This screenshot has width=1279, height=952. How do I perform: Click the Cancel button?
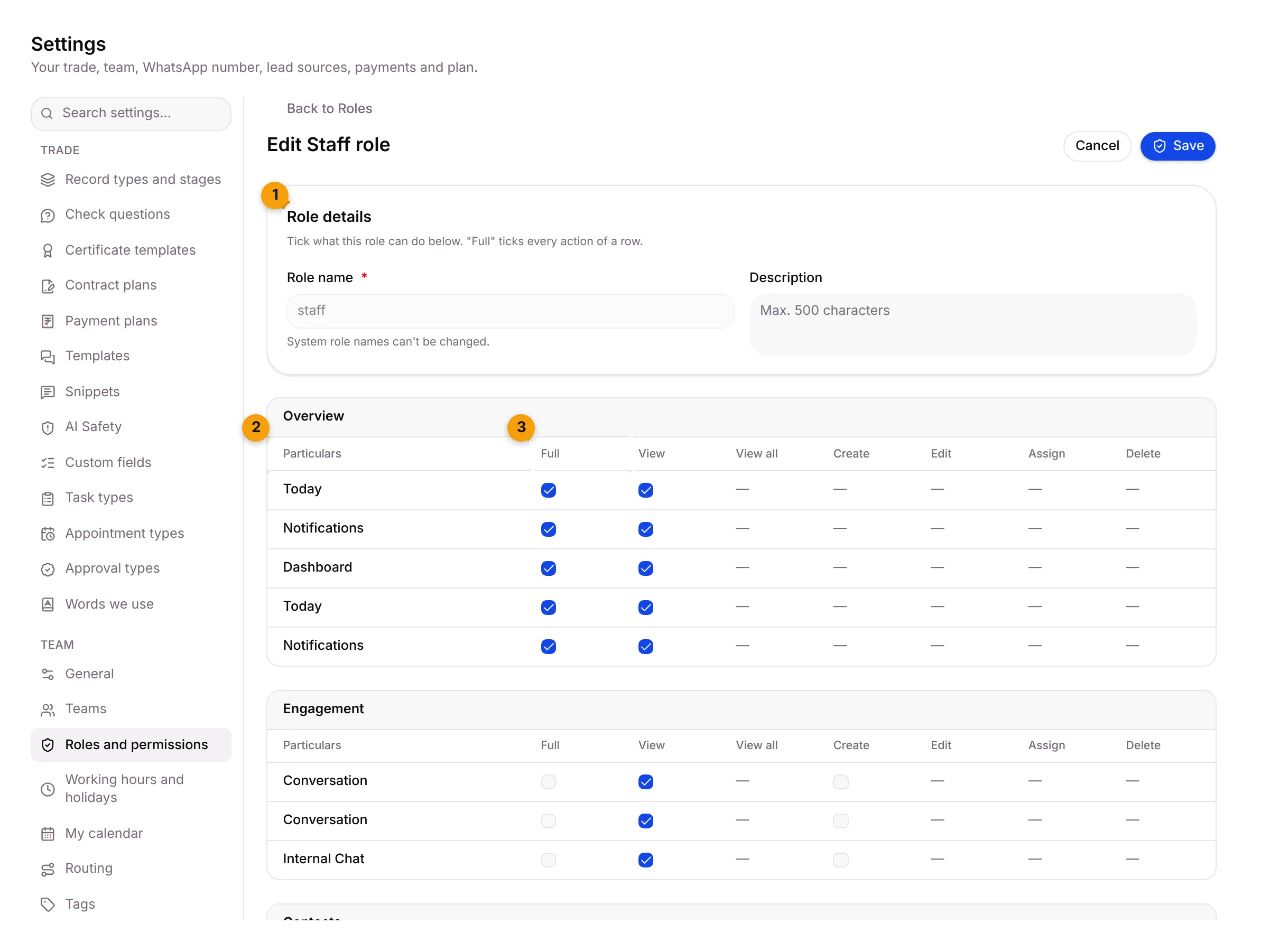click(x=1097, y=146)
